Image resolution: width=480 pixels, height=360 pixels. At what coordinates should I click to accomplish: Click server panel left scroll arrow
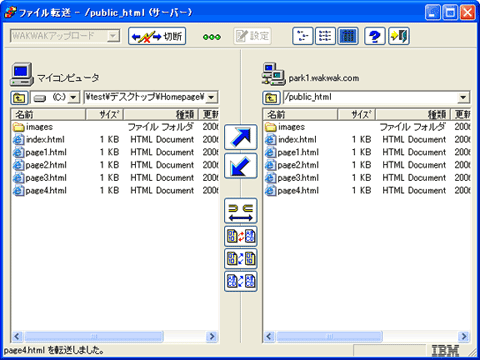point(269,336)
